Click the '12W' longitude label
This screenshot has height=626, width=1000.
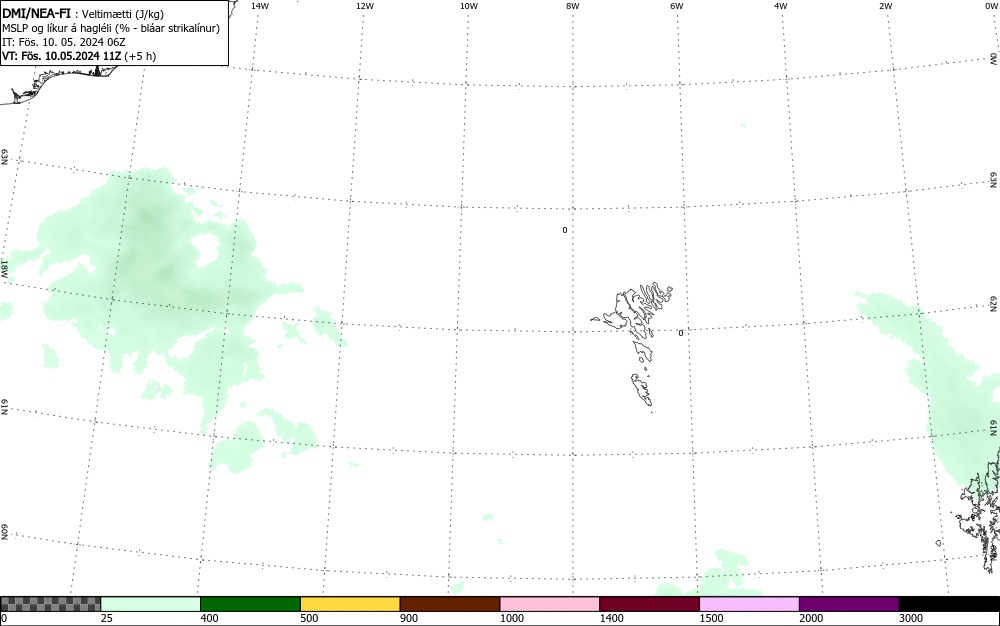pos(365,6)
